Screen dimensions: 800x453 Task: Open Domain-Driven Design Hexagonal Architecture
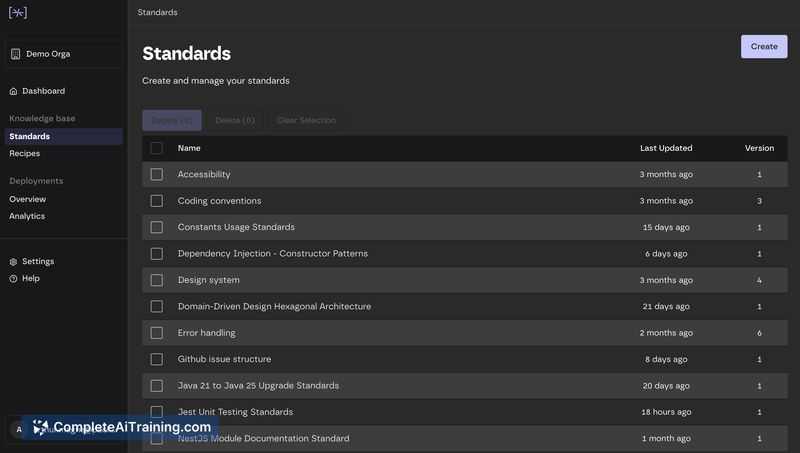pos(274,307)
